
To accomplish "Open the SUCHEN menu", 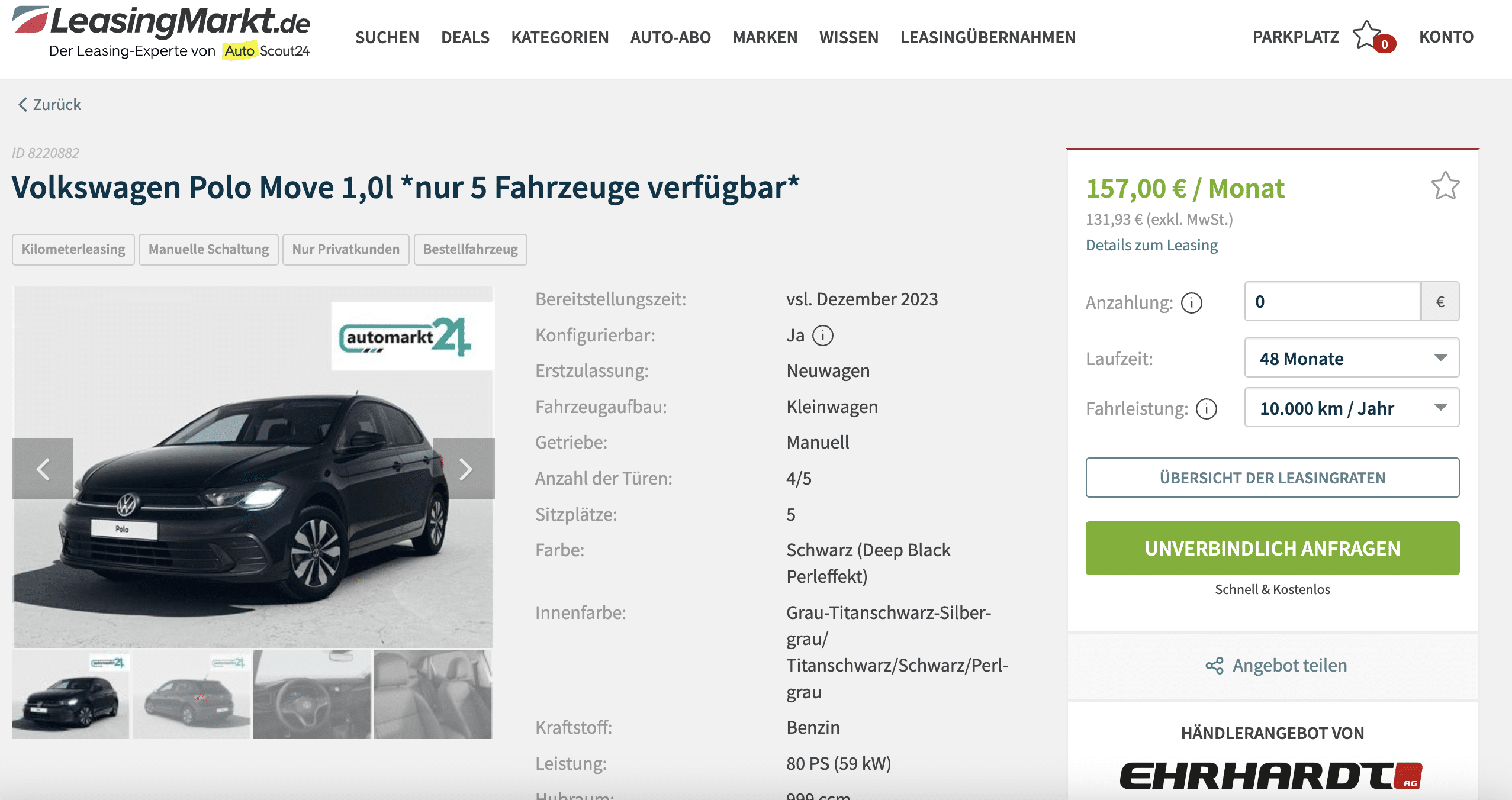I will 387,37.
